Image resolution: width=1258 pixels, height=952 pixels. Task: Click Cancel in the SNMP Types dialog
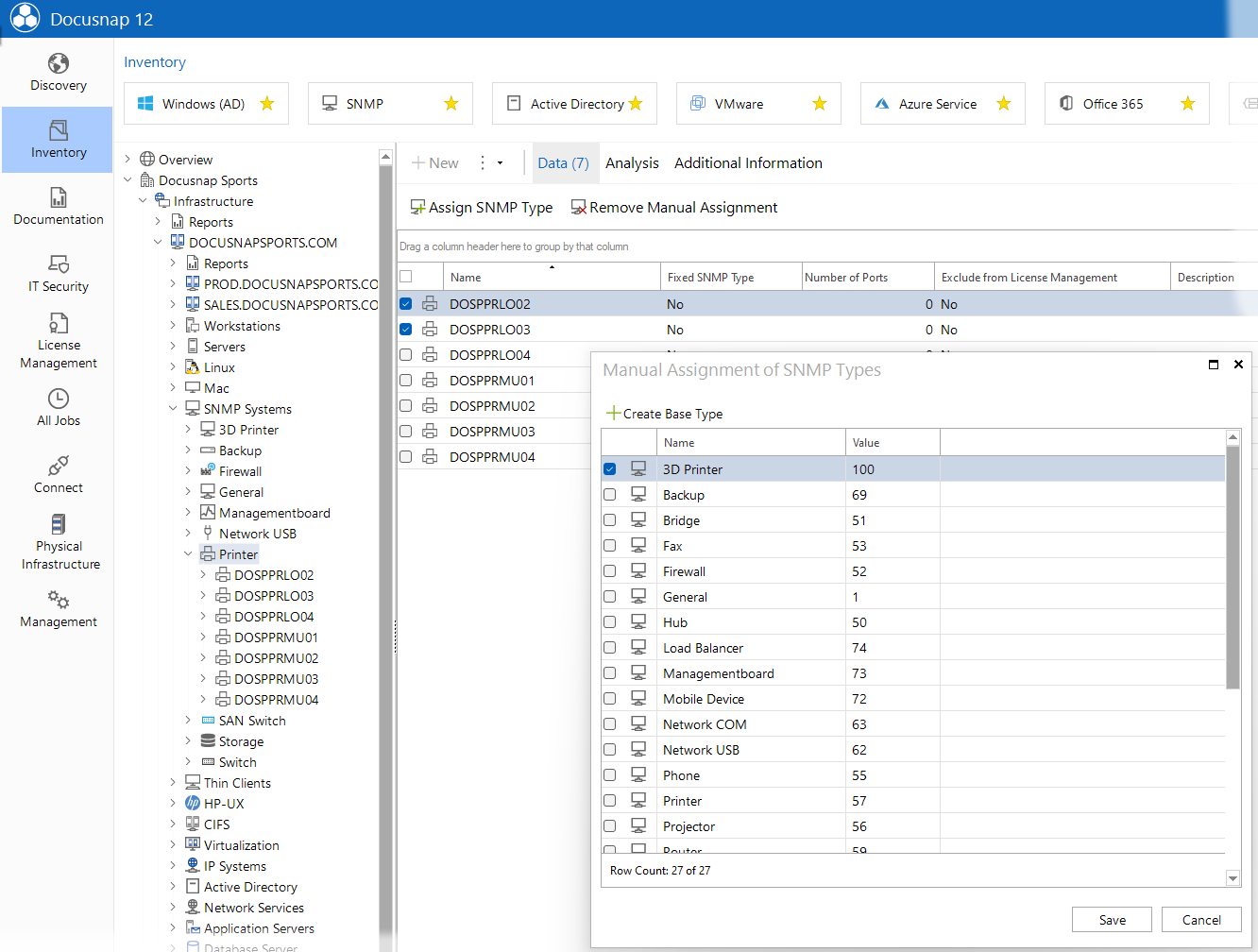click(1201, 920)
